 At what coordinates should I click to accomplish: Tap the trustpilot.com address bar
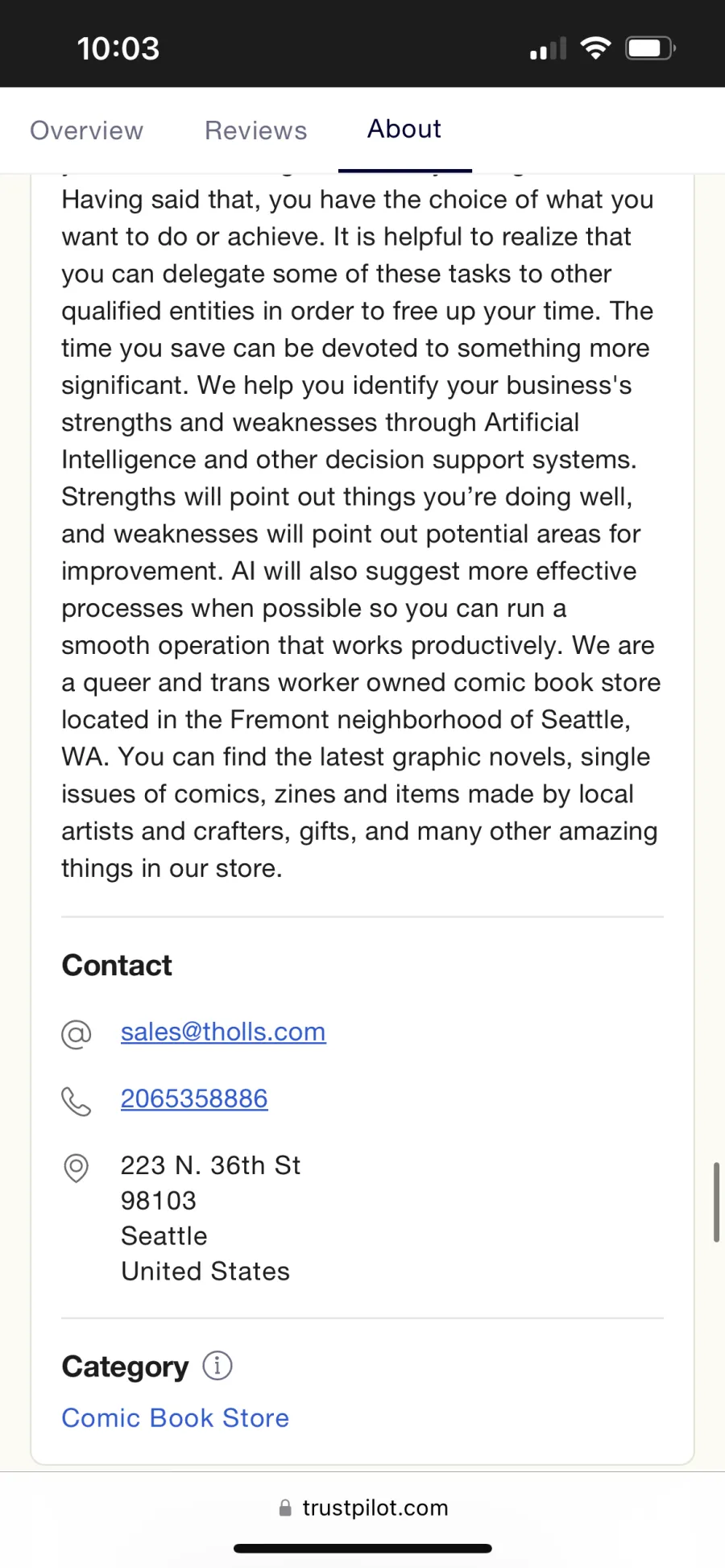[x=362, y=1508]
